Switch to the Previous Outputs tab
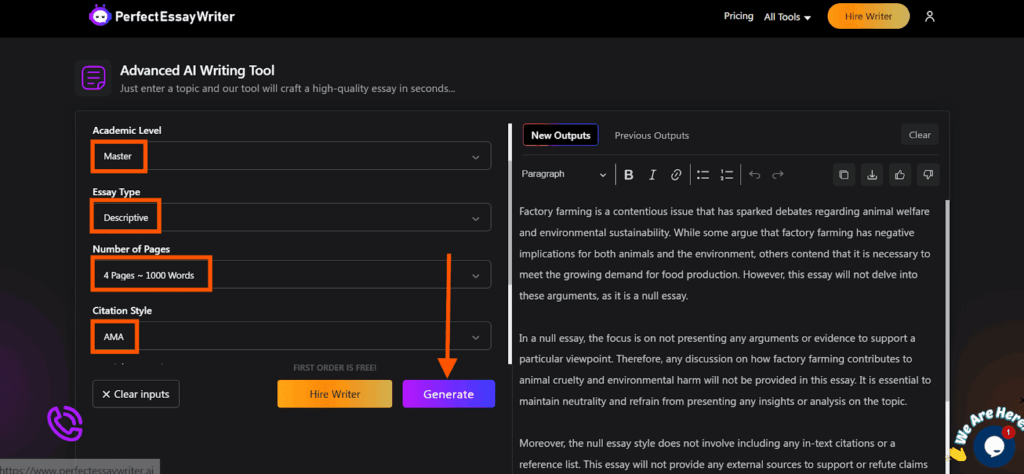1024x474 pixels. (x=652, y=135)
